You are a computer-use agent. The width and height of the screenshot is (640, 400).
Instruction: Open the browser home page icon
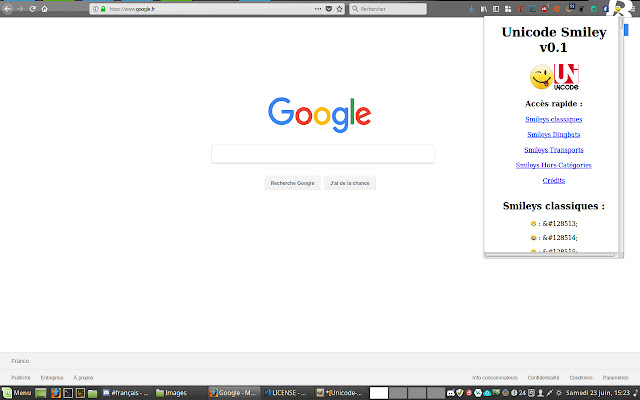coord(44,9)
